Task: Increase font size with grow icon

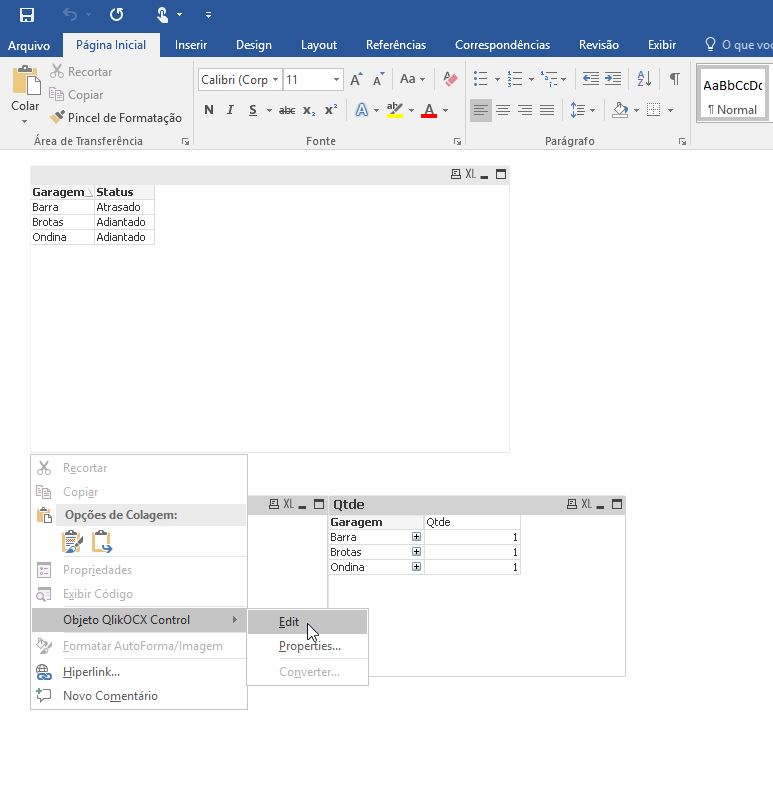Action: coord(356,79)
